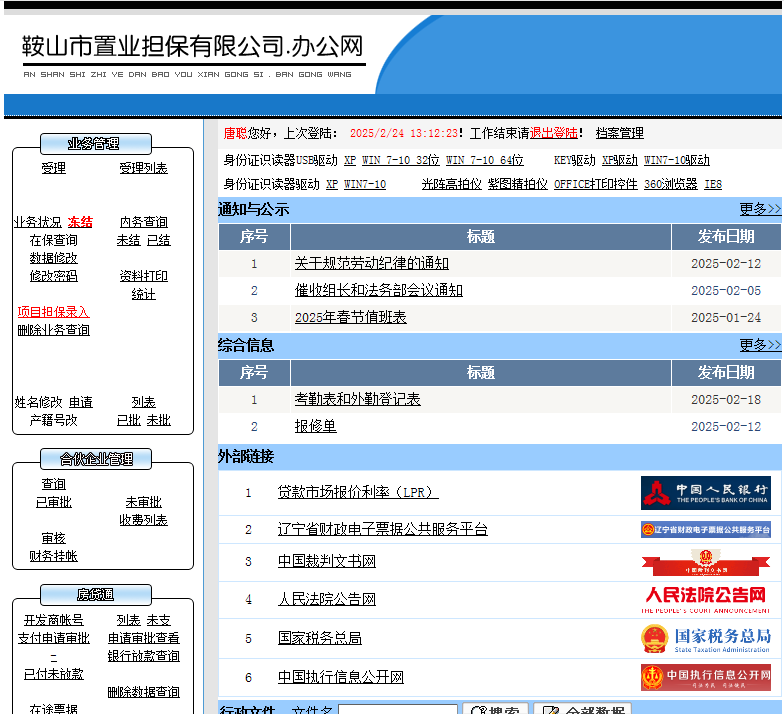Open the 2025年春节值班表 notice

point(350,317)
